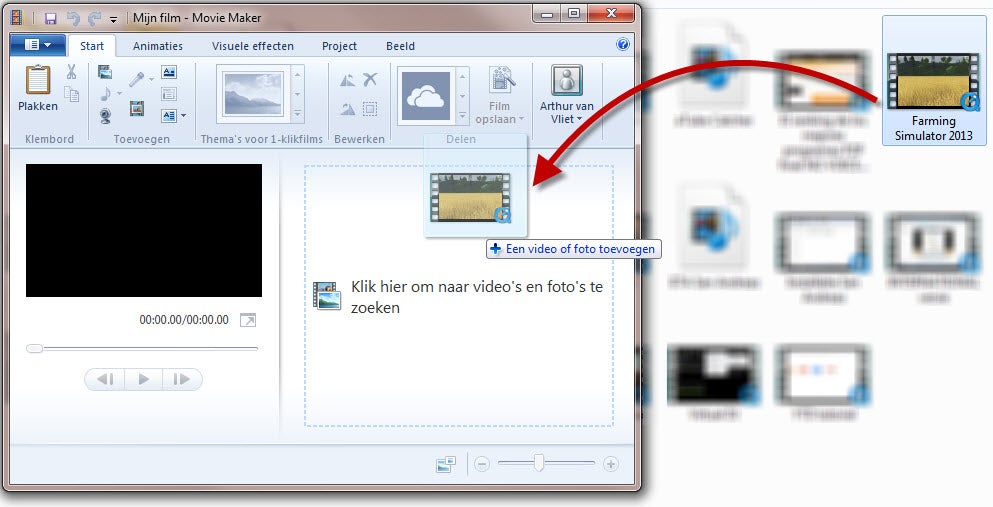Click the zoom time scale slider handle
This screenshot has height=507, width=993.
(538, 463)
